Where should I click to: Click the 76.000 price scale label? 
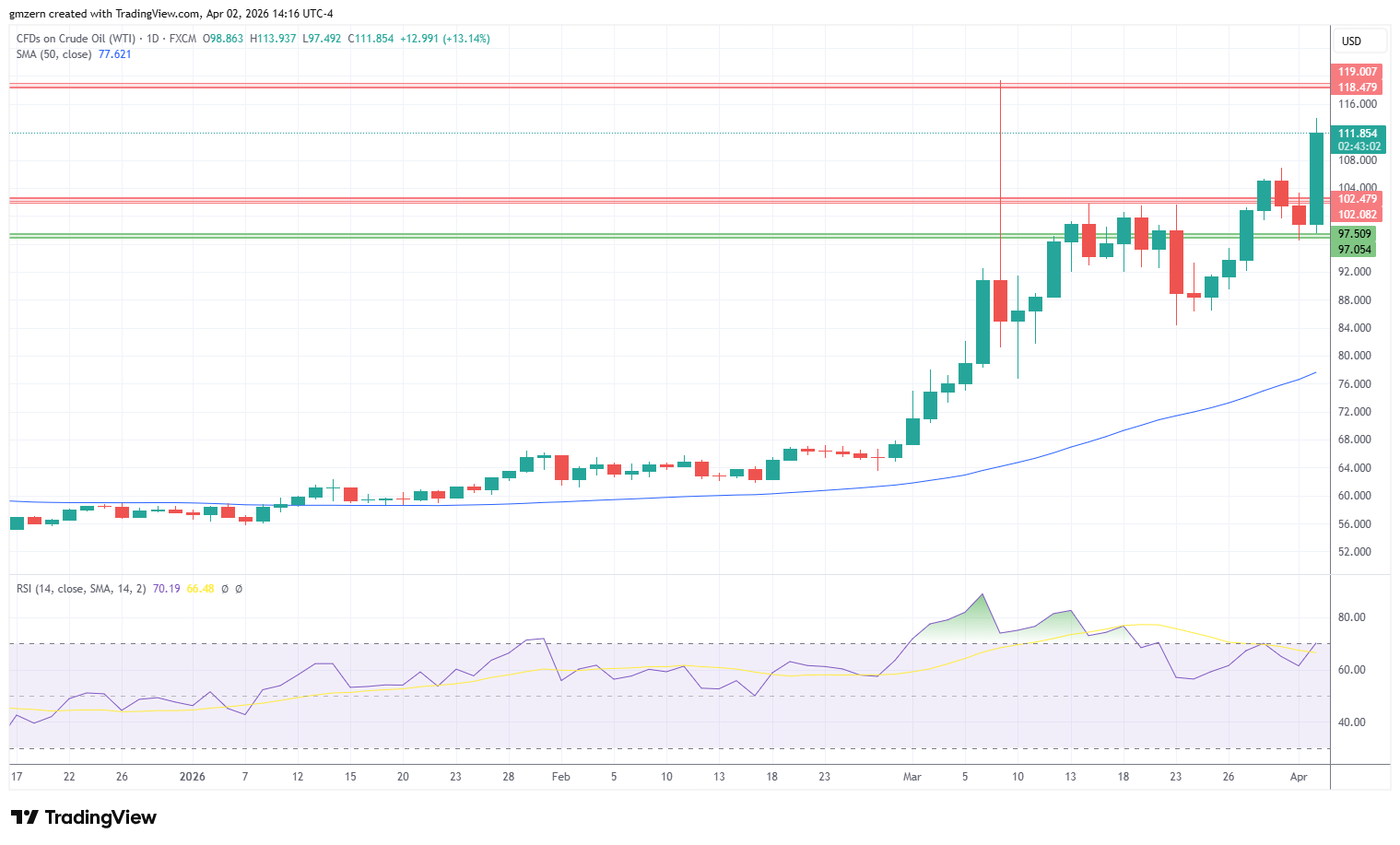(x=1355, y=384)
